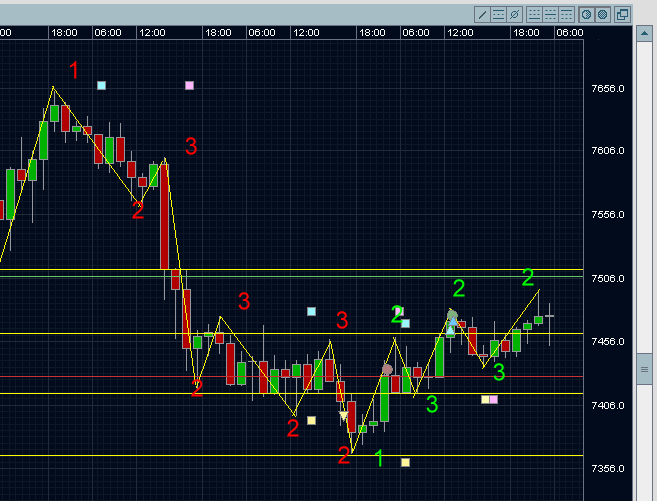
Task: Click the yellow square marker below green 1
Action: (x=405, y=463)
